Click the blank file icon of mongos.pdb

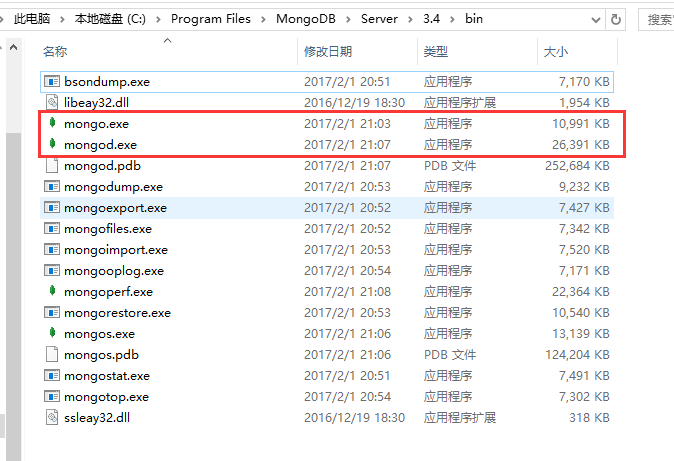tap(52, 354)
